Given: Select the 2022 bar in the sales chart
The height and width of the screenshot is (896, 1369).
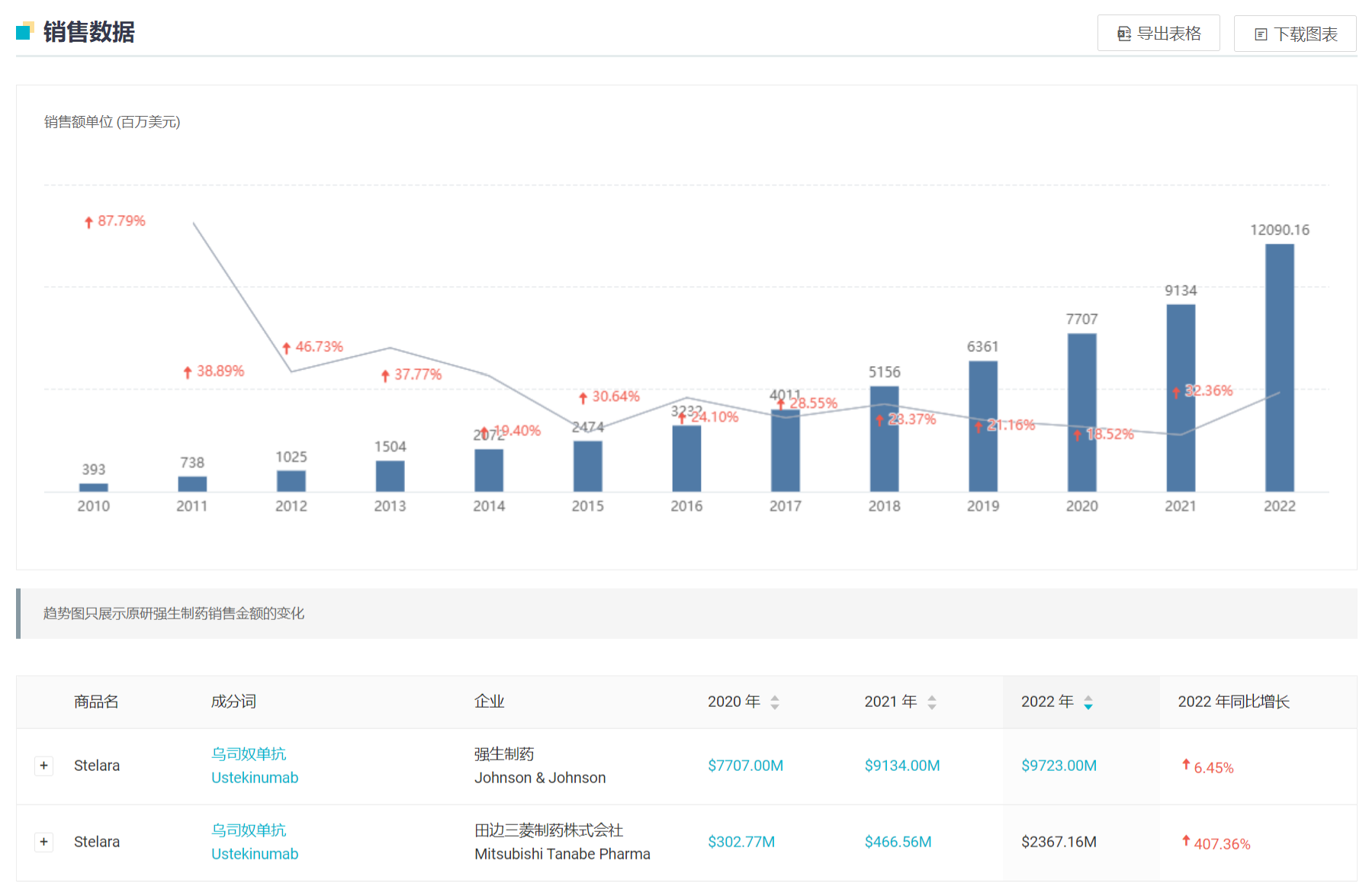Looking at the screenshot, I should coord(1279,368).
